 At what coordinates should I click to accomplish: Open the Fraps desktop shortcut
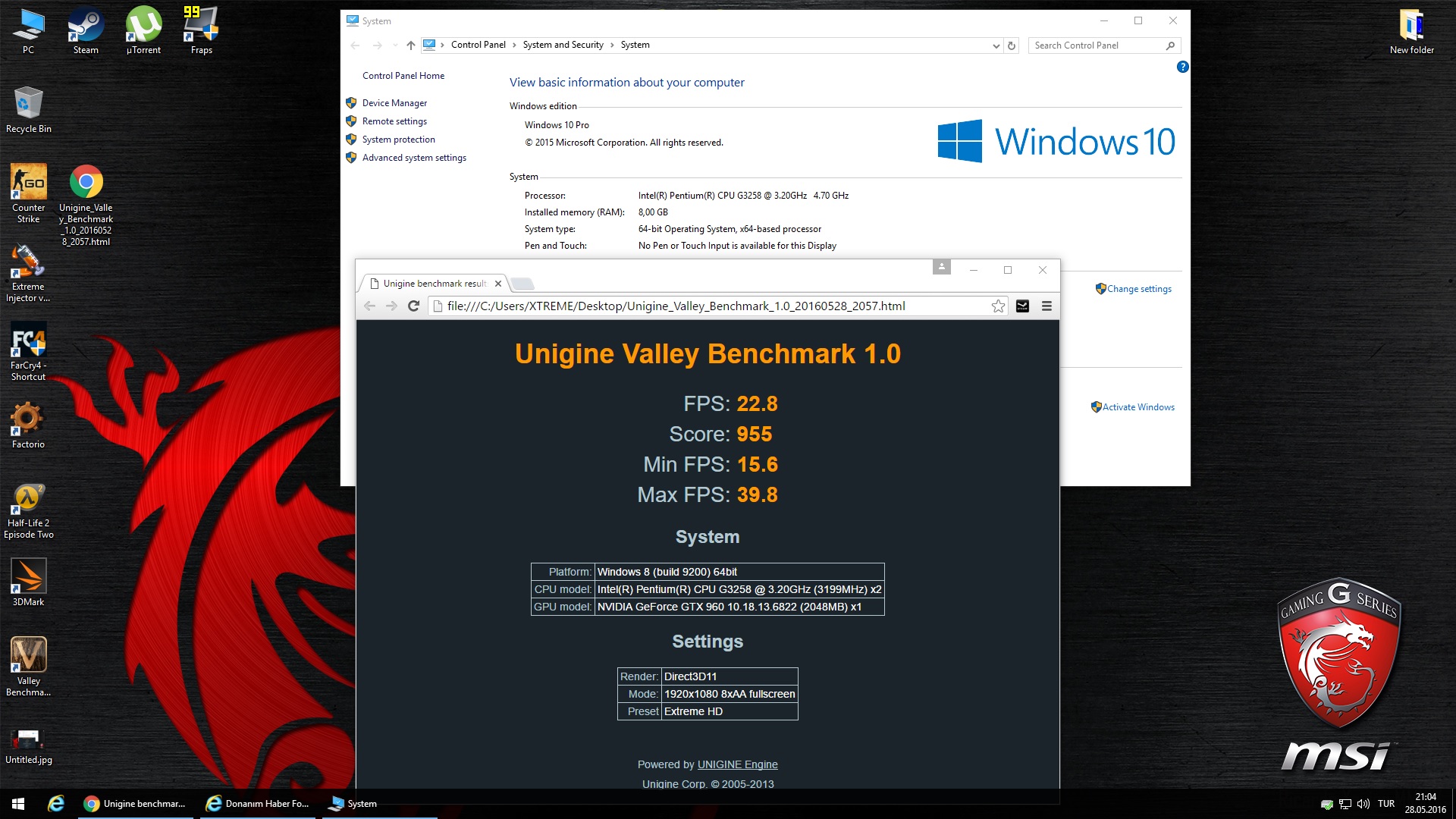tap(201, 31)
